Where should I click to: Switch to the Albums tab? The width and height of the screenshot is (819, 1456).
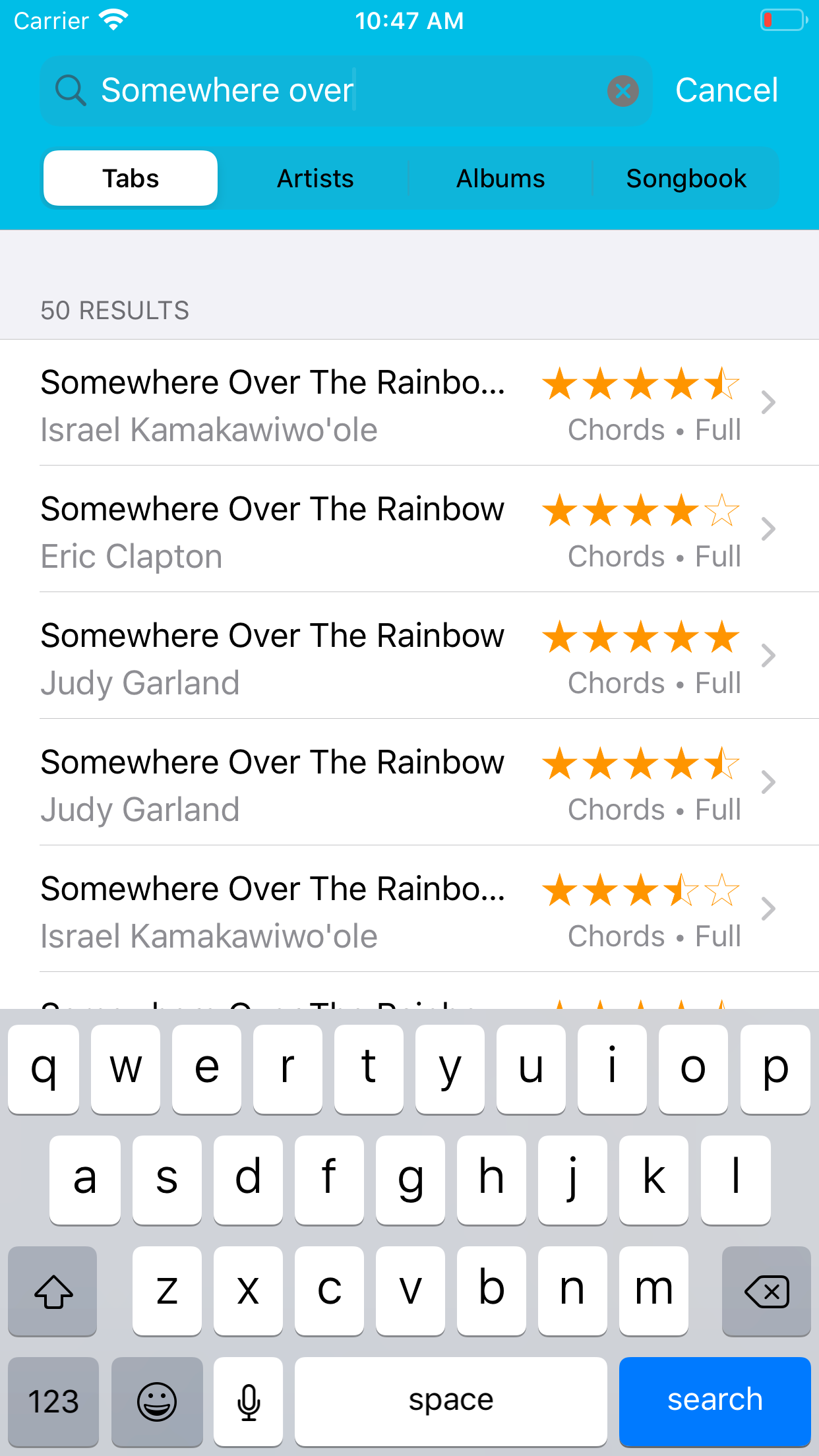pyautogui.click(x=501, y=179)
